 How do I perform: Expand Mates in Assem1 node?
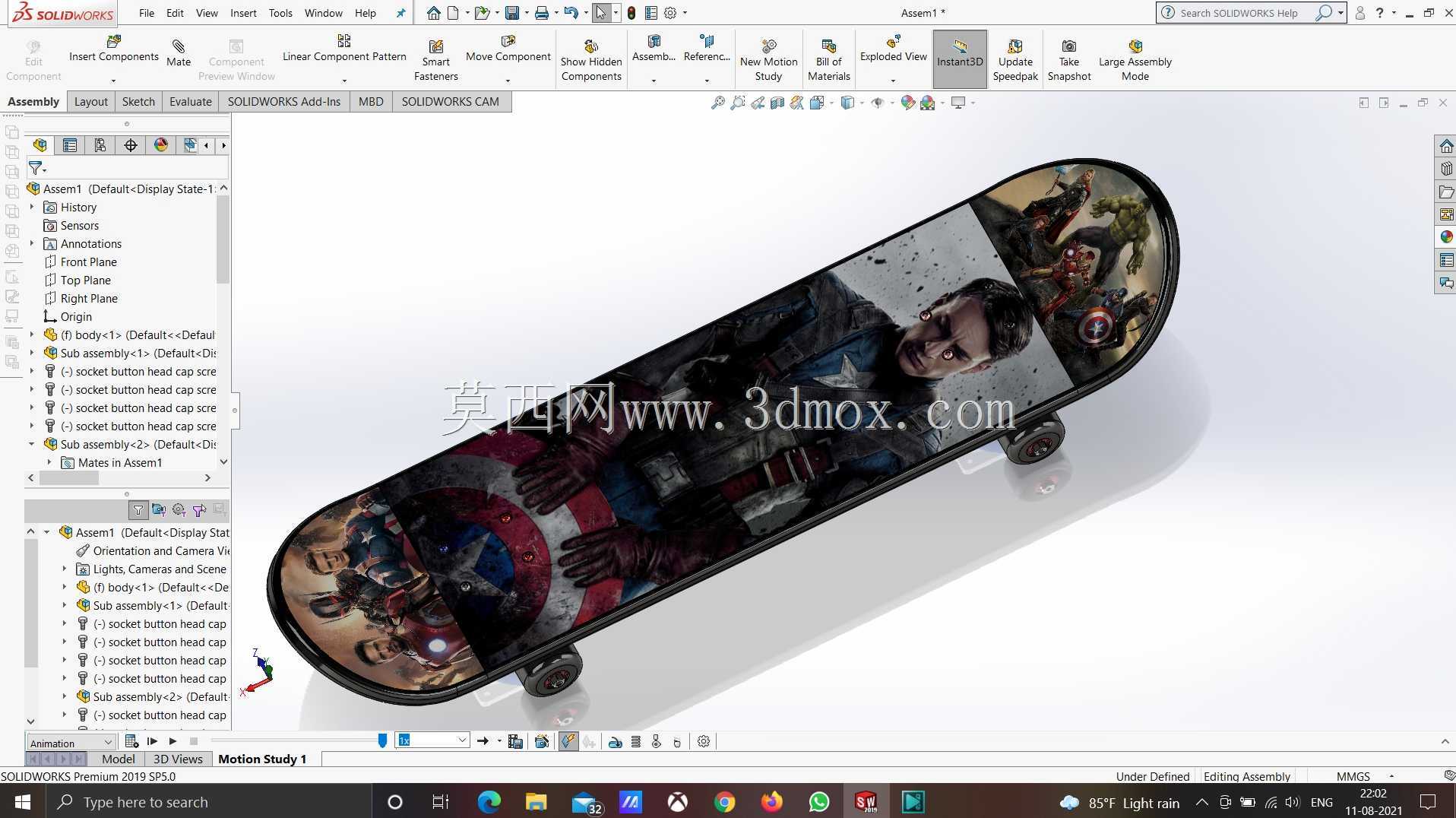pyautogui.click(x=49, y=462)
